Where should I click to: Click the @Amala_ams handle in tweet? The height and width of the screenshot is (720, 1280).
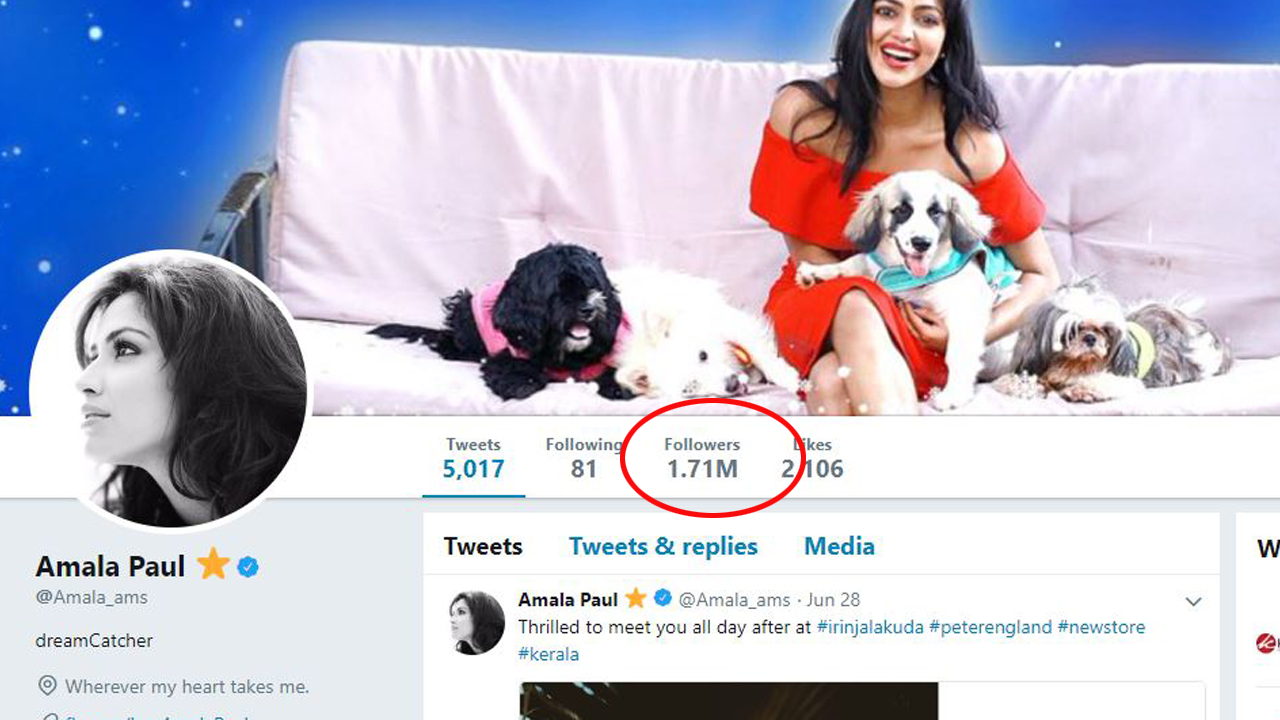pyautogui.click(x=734, y=600)
